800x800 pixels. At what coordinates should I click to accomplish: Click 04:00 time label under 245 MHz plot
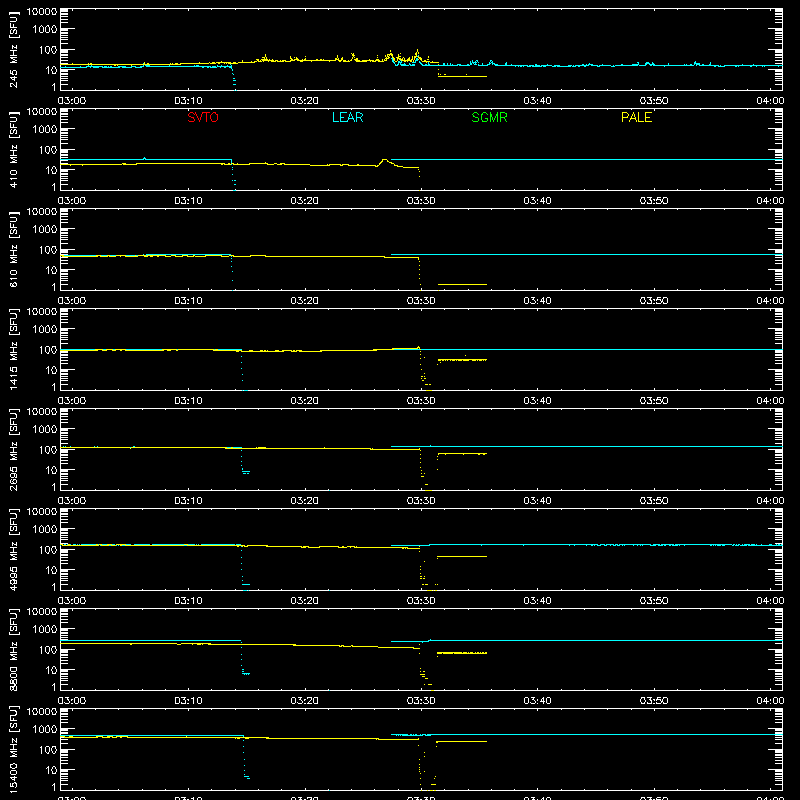(770, 101)
